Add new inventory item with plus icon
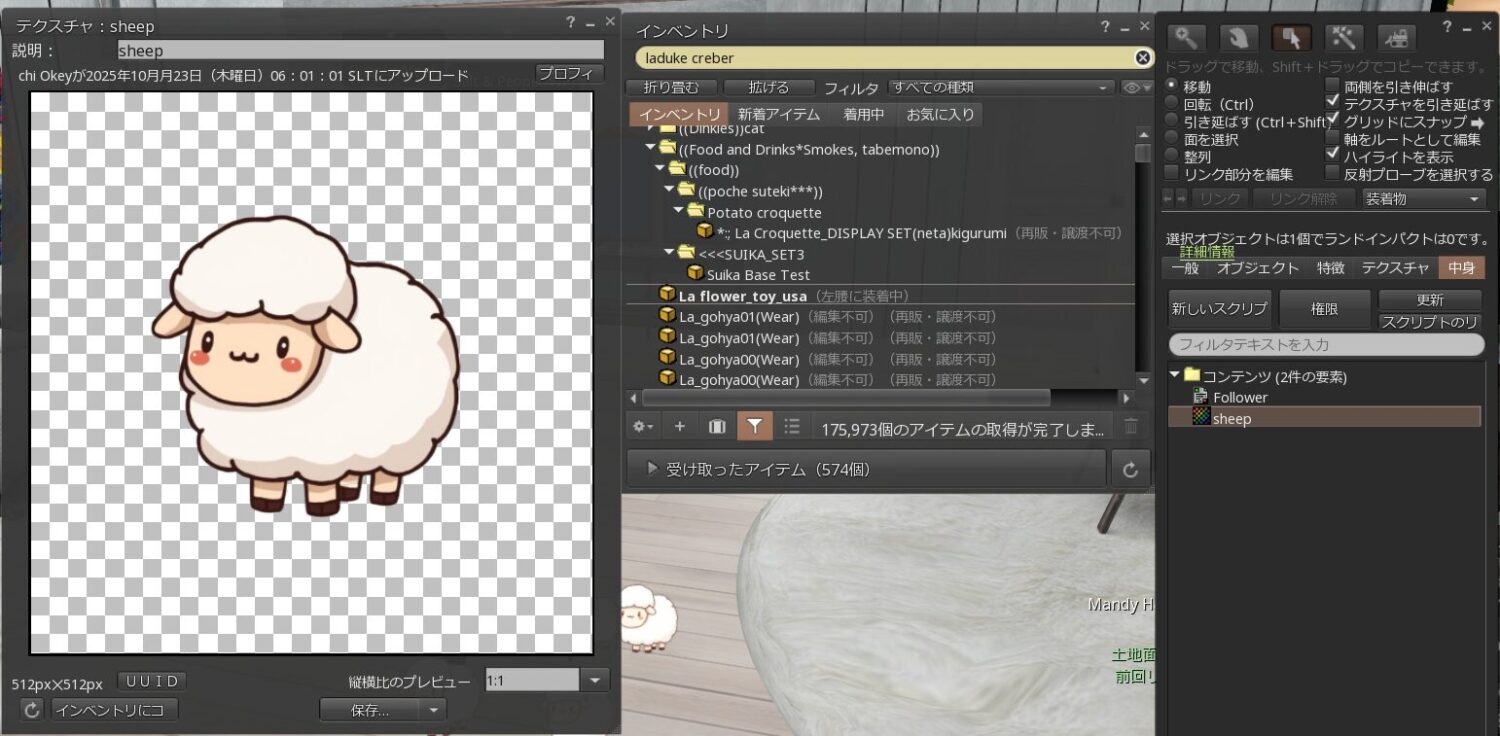1500x736 pixels. click(x=680, y=427)
